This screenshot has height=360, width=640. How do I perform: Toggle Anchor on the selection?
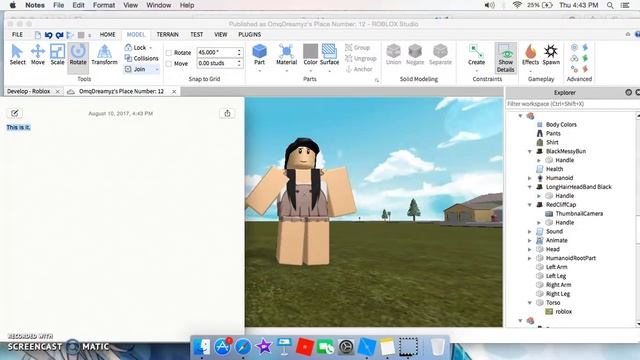coord(359,69)
